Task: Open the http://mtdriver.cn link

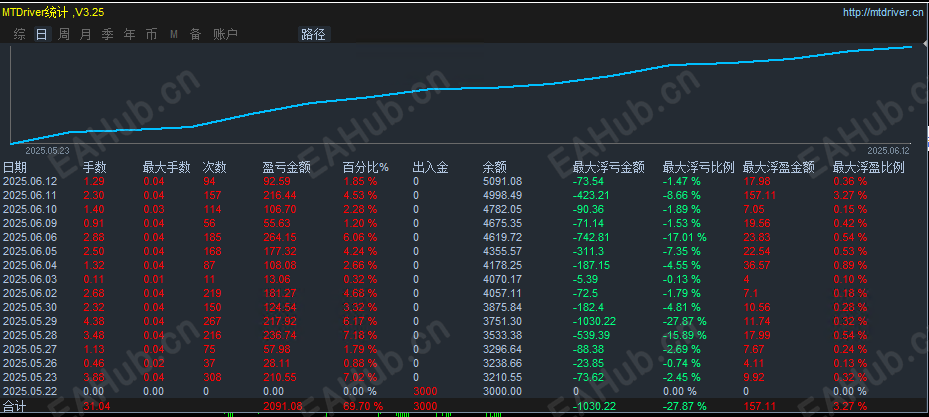Action: (x=885, y=12)
